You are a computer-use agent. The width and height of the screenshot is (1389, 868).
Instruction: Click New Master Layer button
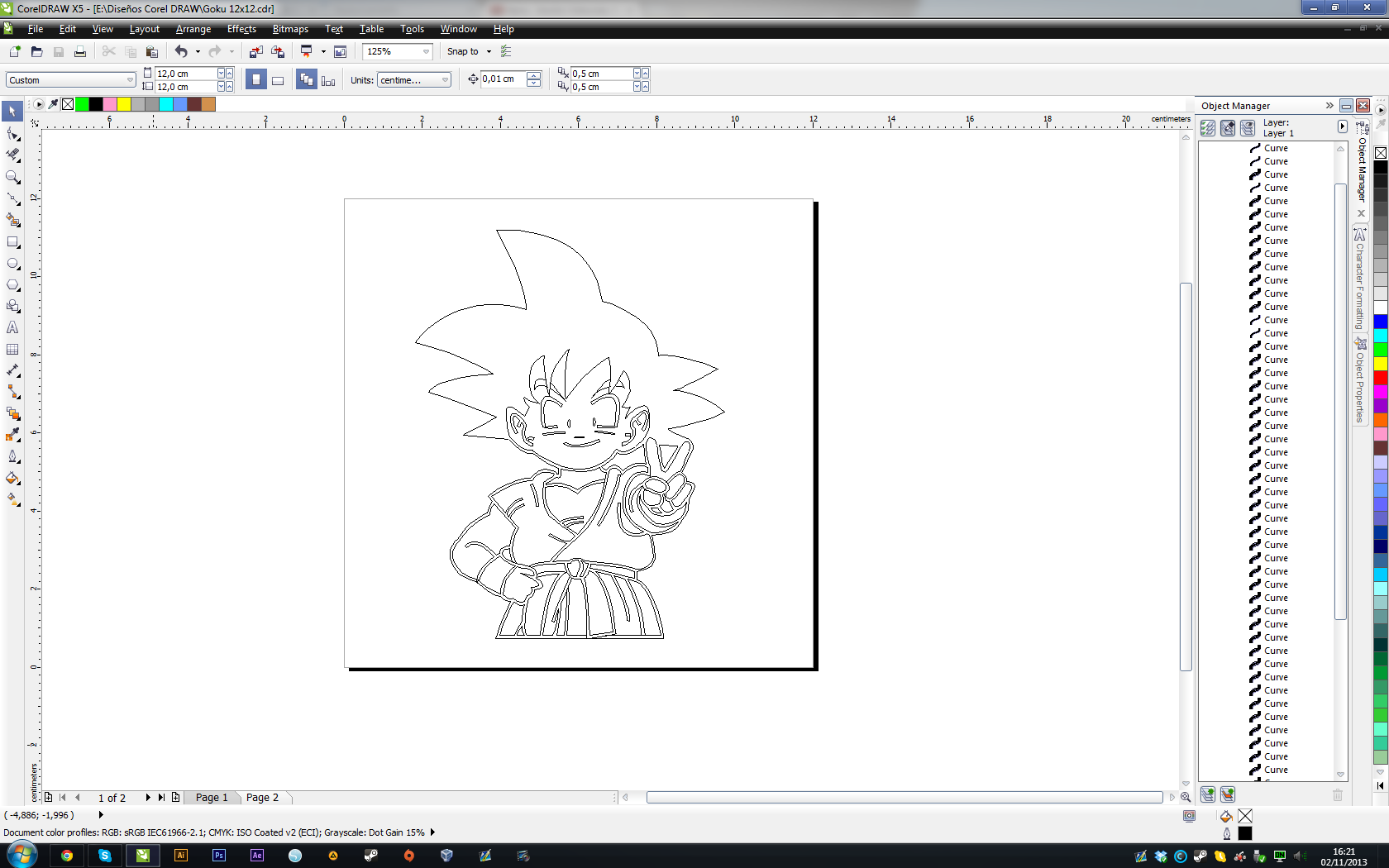pyautogui.click(x=1228, y=794)
